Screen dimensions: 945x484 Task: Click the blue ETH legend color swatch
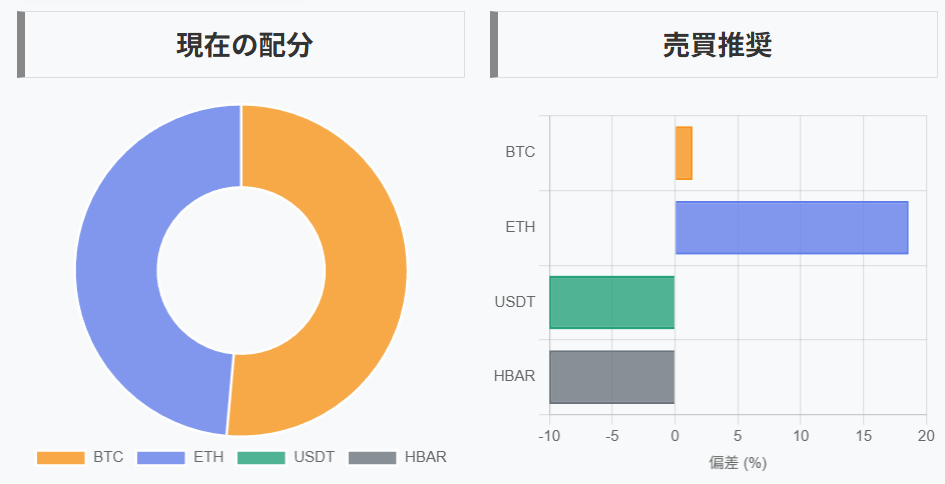(x=161, y=457)
